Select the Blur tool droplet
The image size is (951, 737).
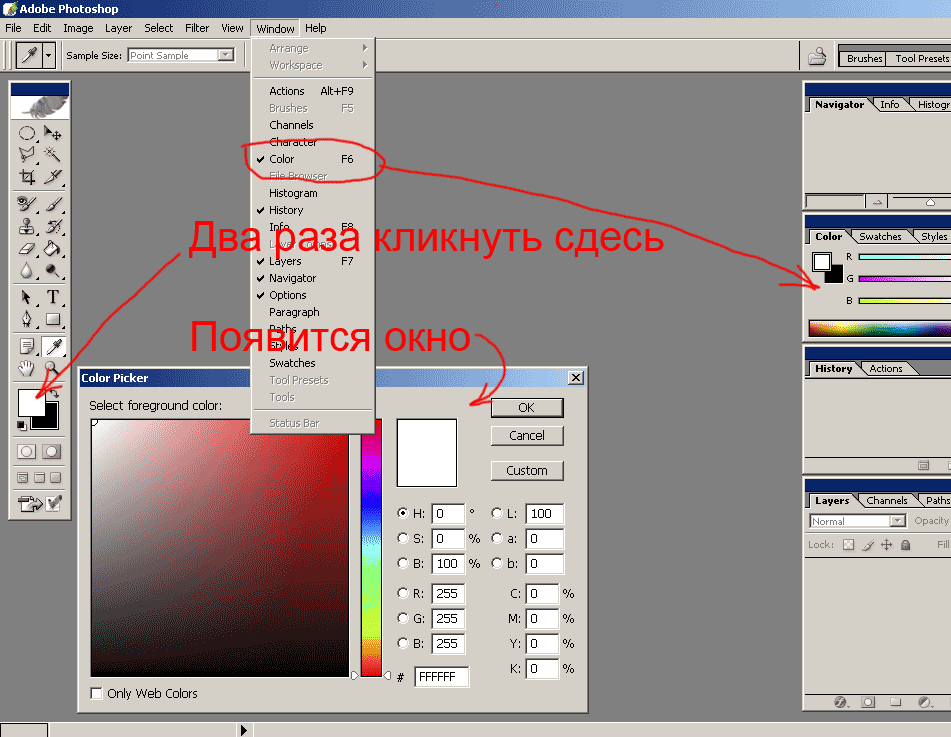(x=27, y=271)
